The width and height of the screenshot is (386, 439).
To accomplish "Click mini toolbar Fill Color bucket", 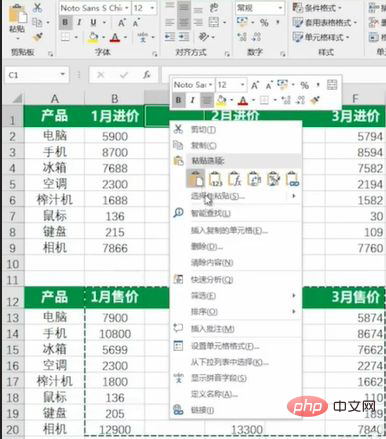I will (x=221, y=100).
